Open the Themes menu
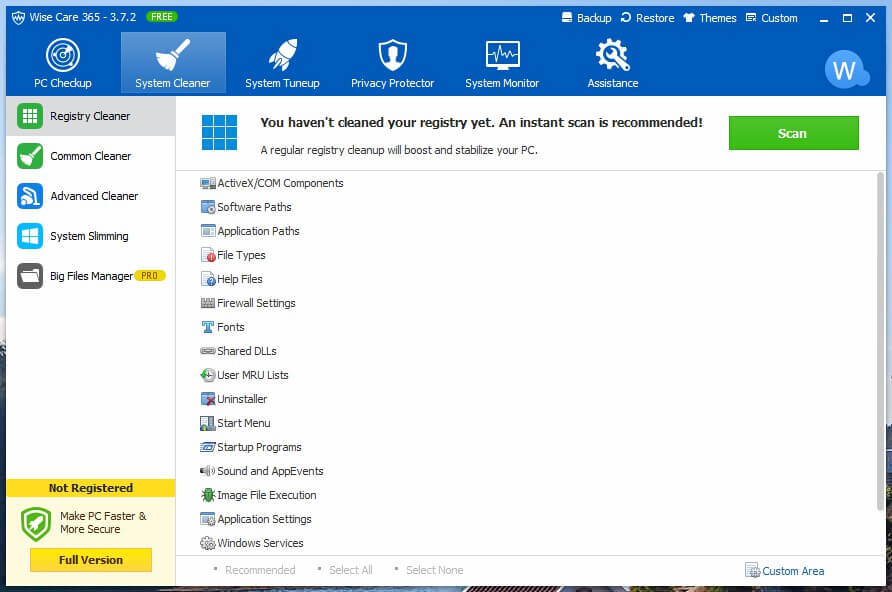The height and width of the screenshot is (592, 892). coord(710,18)
